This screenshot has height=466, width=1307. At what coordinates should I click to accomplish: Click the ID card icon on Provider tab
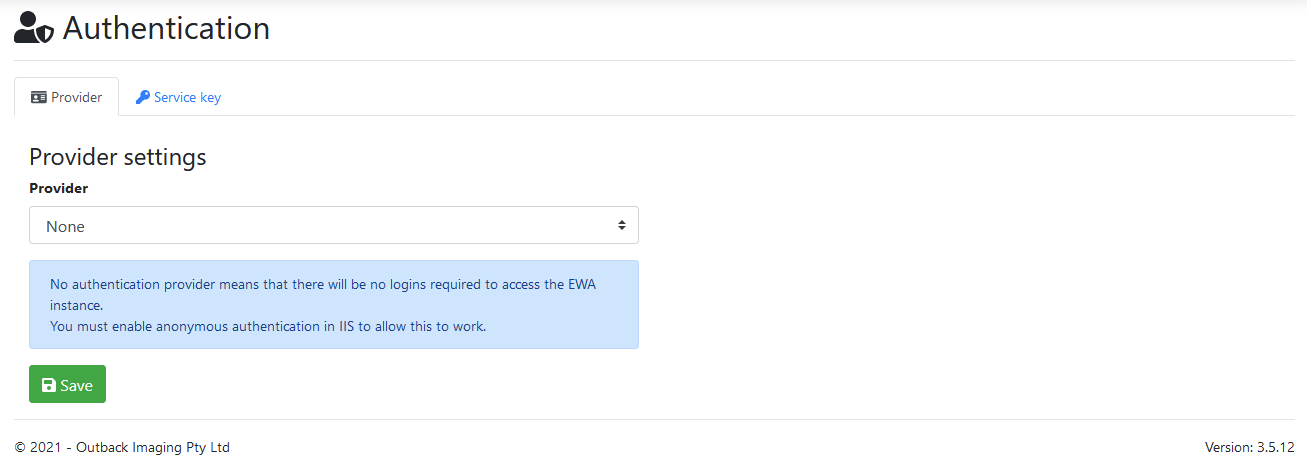point(39,98)
